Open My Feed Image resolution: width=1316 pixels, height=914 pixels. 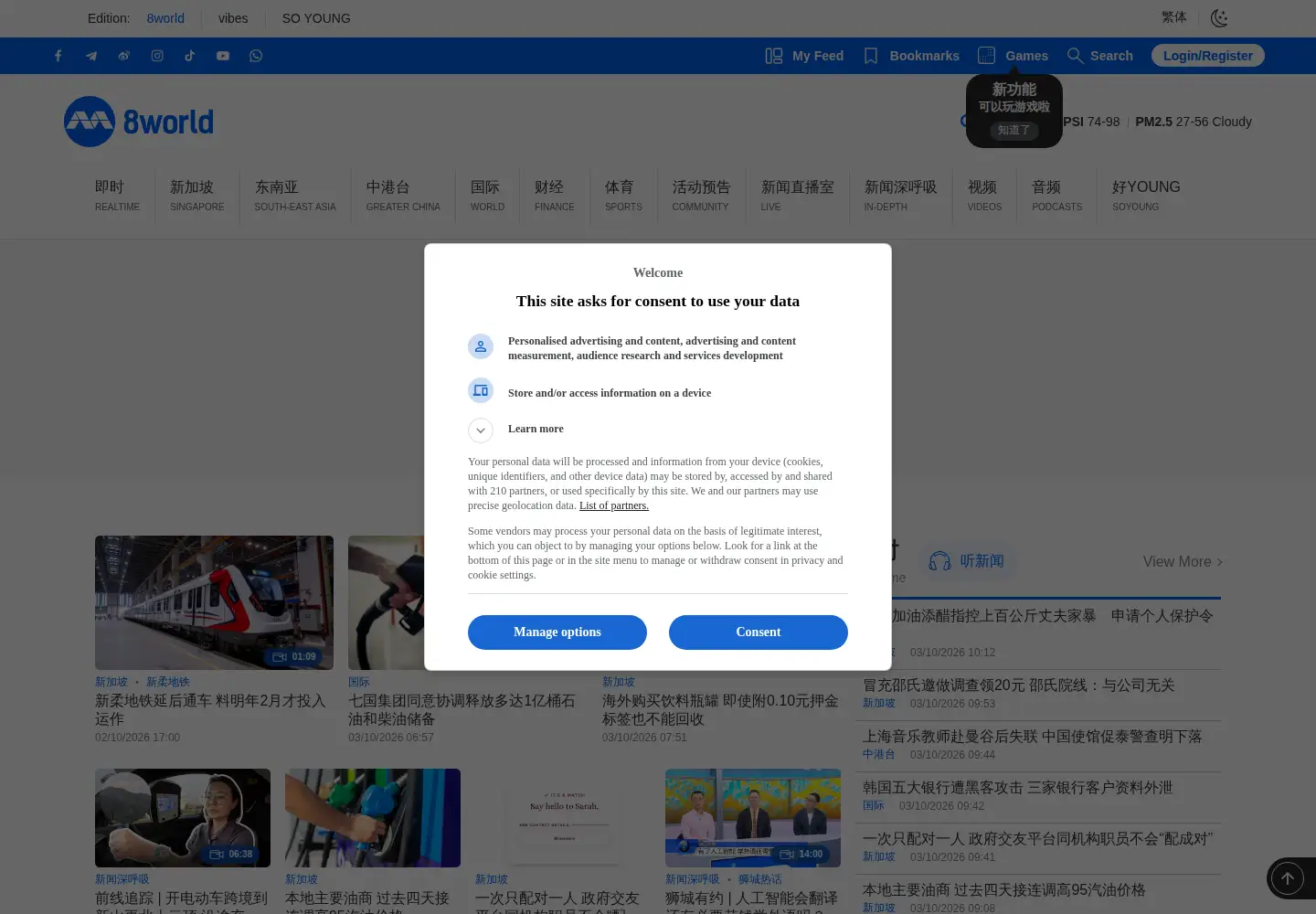pos(804,56)
